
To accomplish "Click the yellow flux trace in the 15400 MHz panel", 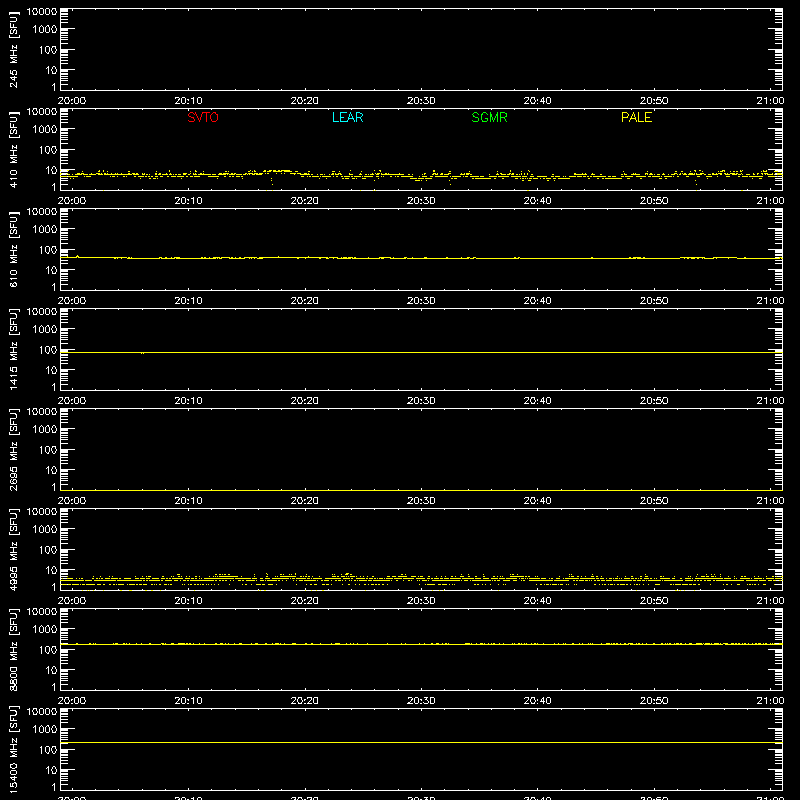I will [x=421, y=742].
